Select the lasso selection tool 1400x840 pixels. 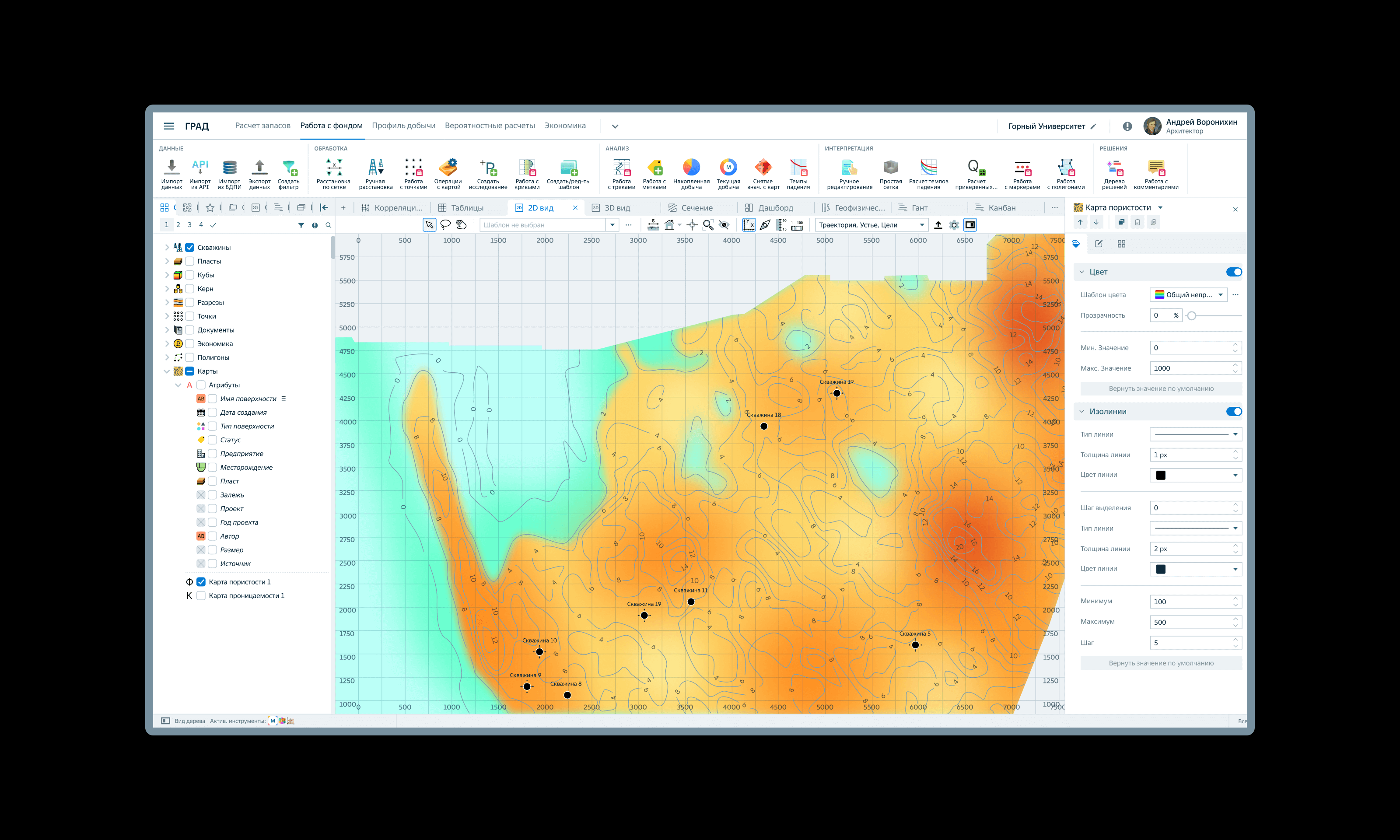coord(445,225)
